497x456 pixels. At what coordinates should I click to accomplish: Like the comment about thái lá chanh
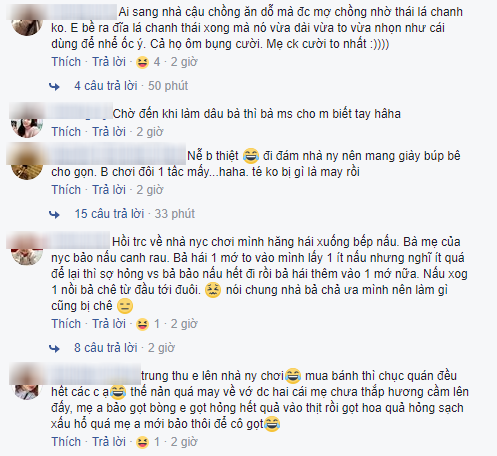pyautogui.click(x=66, y=62)
